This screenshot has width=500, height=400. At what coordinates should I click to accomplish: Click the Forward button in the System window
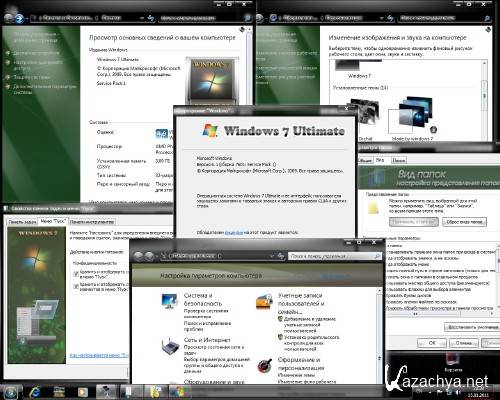[x=19, y=18]
